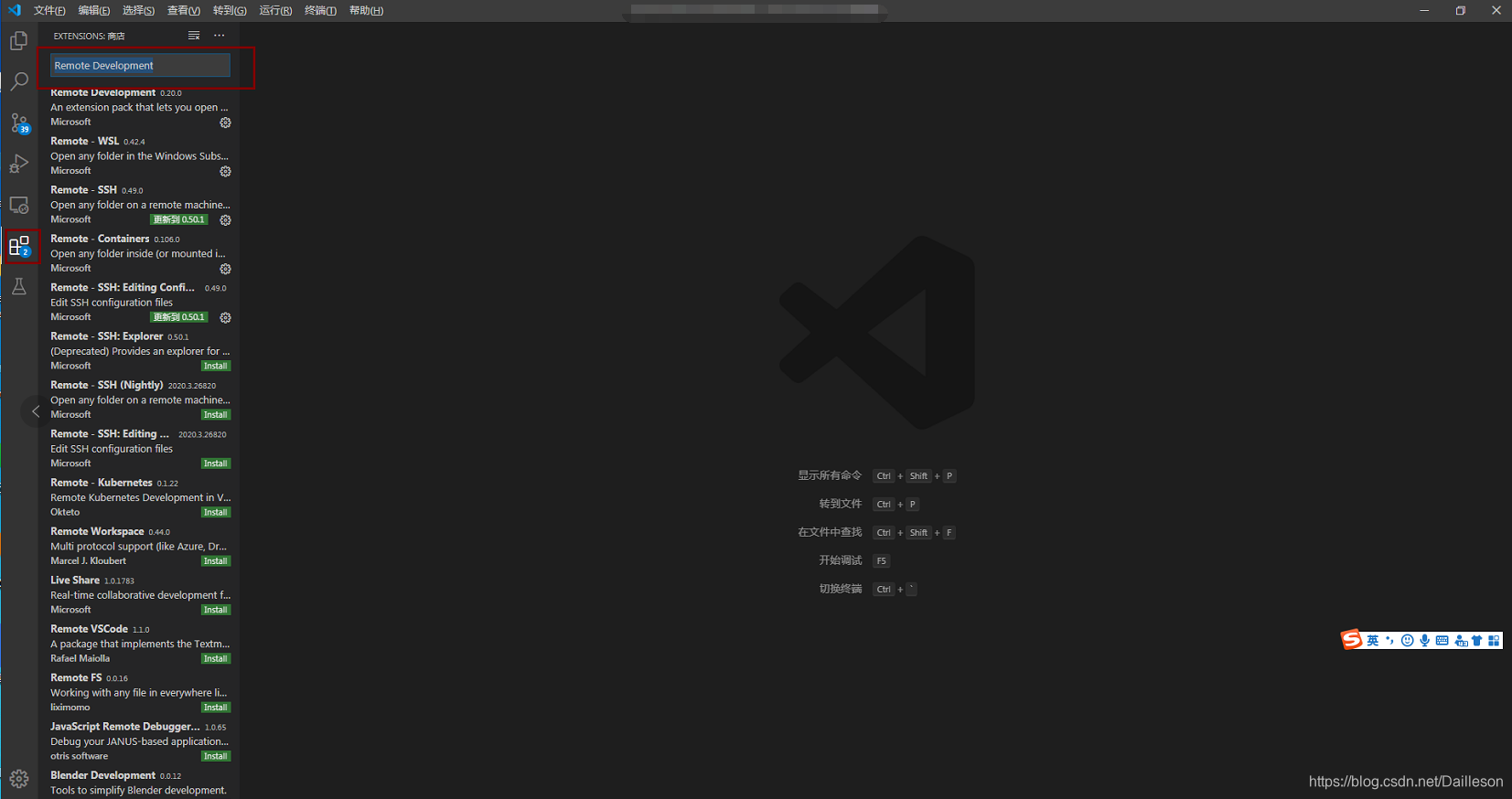Viewport: 1512px width, 799px height.
Task: Select Remote Workspace extension title
Action: coord(97,531)
